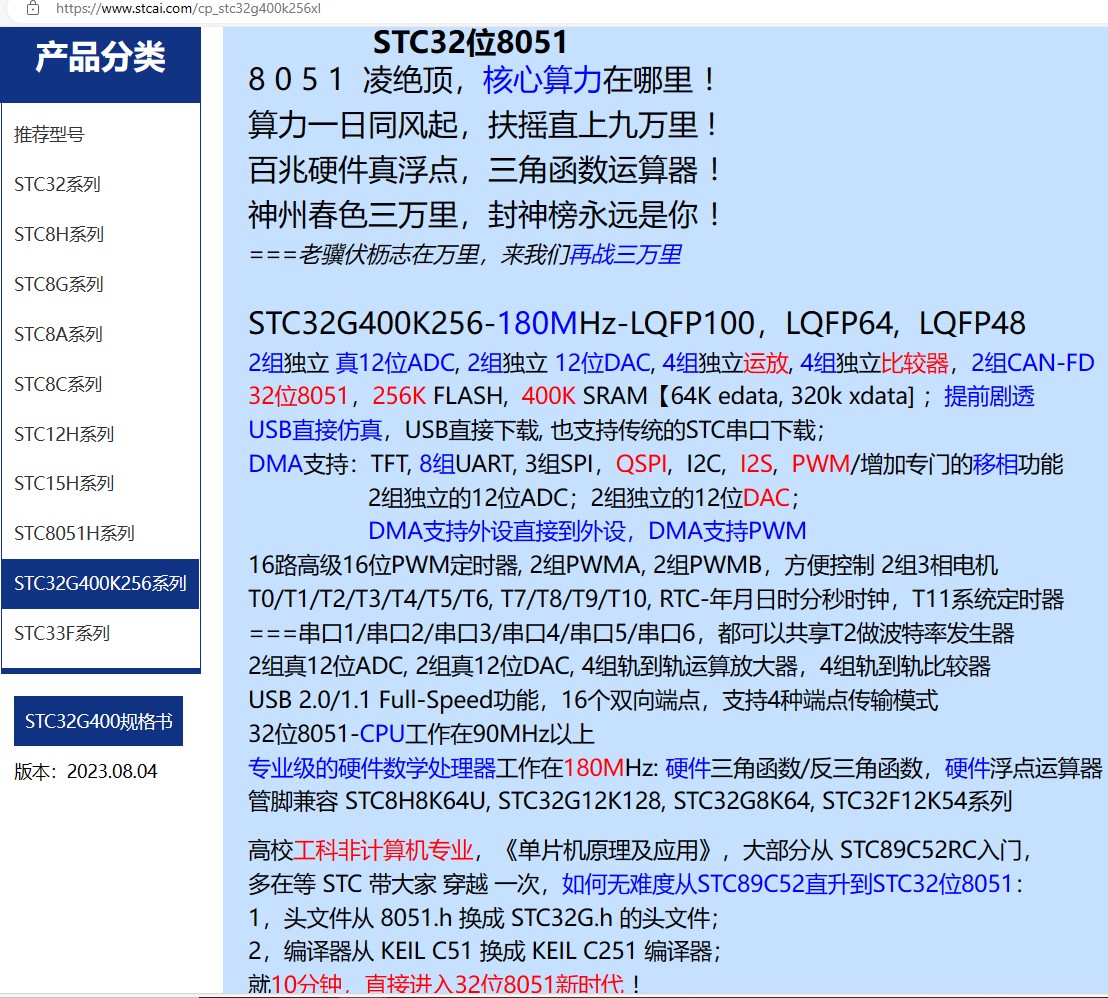Click 专业级的硬件数学处理器 blue text
This screenshot has height=998, width=1108.
click(372, 768)
